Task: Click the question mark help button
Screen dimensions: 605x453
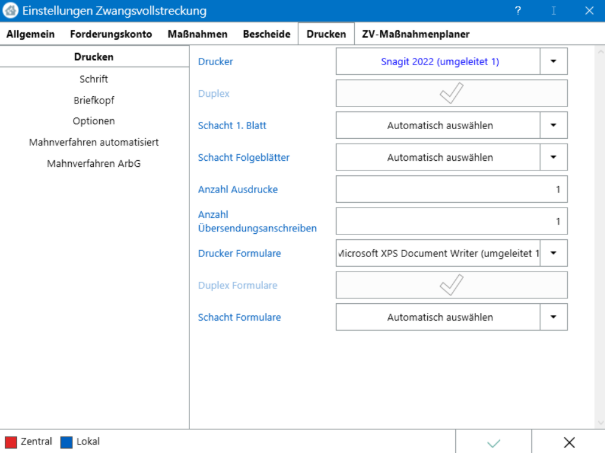Action: [x=516, y=11]
